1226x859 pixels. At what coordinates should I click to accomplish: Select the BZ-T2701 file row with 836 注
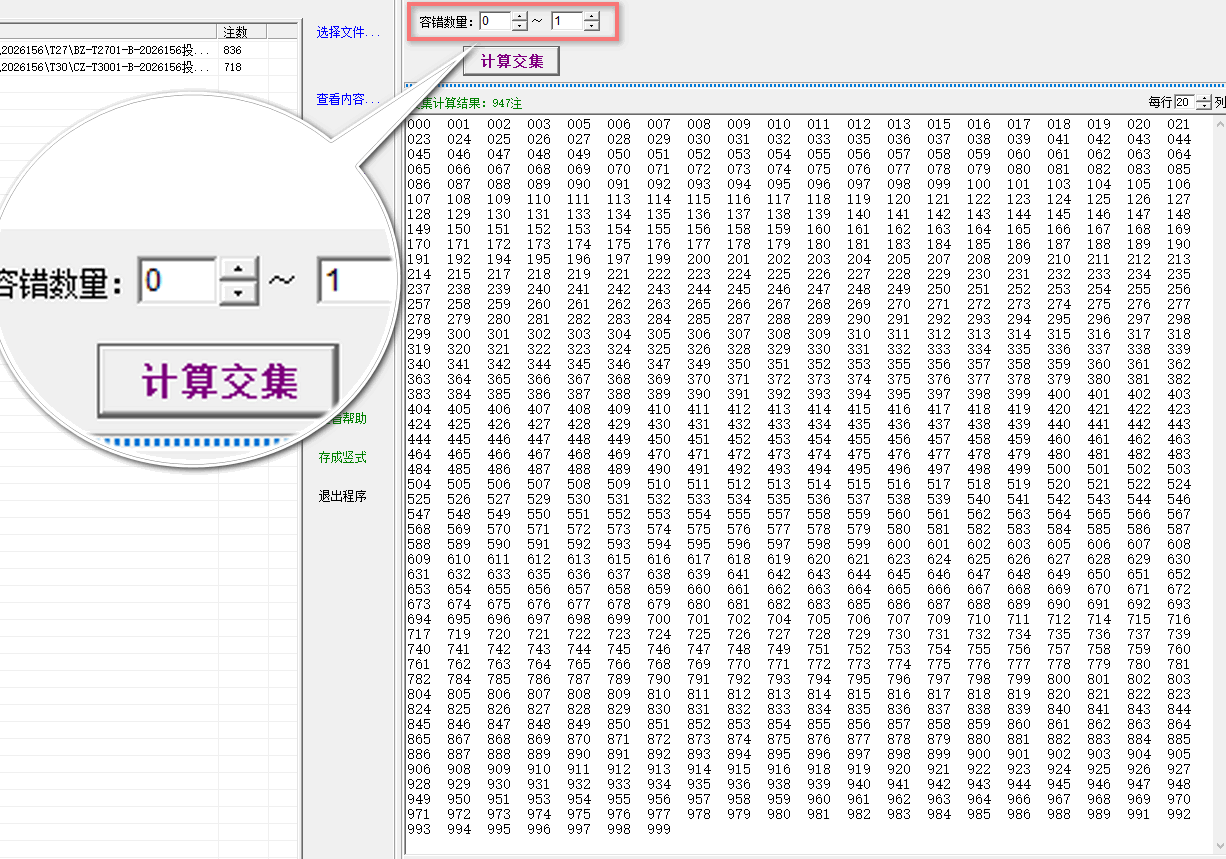click(x=150, y=49)
